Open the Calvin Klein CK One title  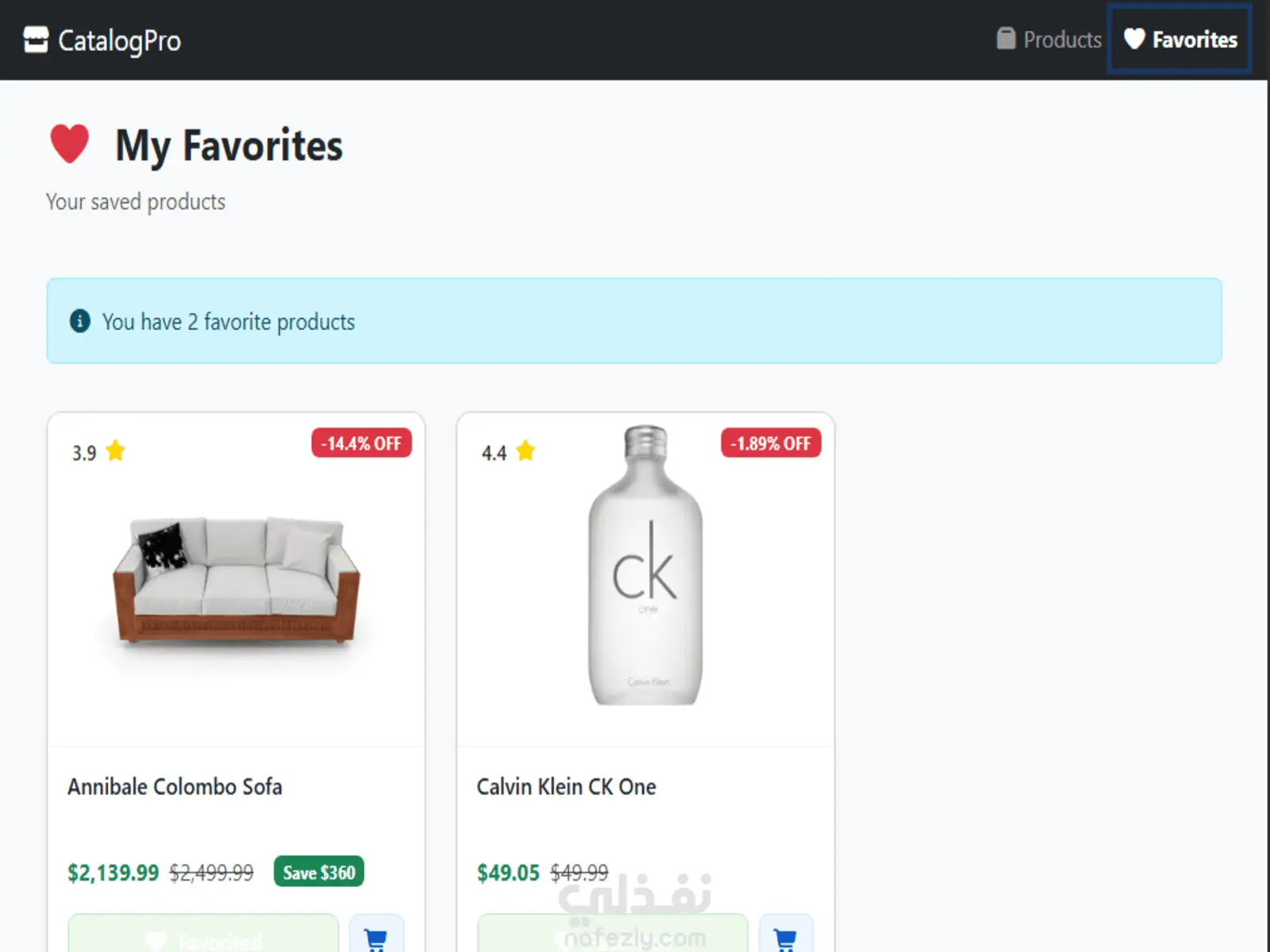566,787
